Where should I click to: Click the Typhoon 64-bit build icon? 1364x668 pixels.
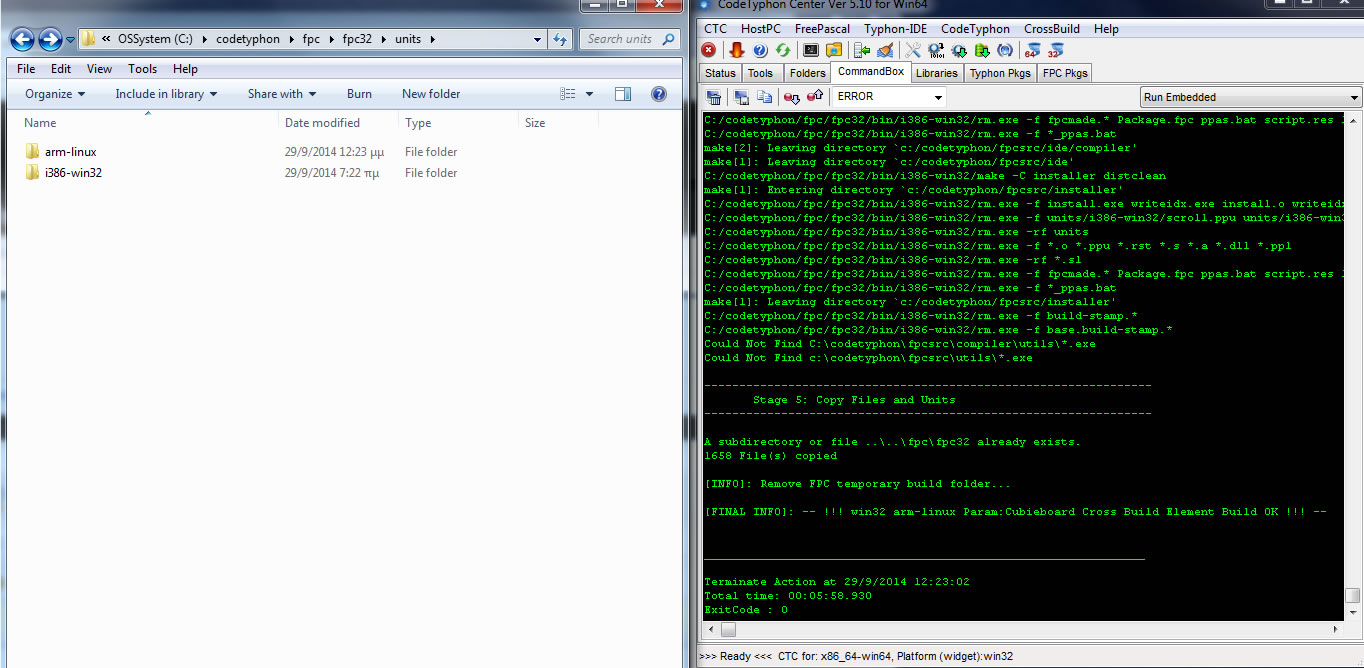point(1033,50)
